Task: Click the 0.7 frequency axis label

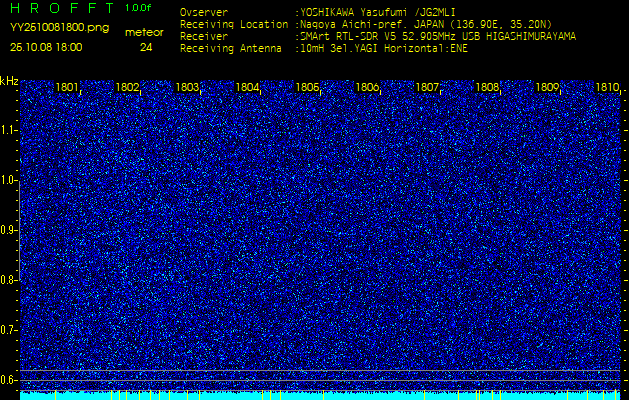Action: coord(8,330)
